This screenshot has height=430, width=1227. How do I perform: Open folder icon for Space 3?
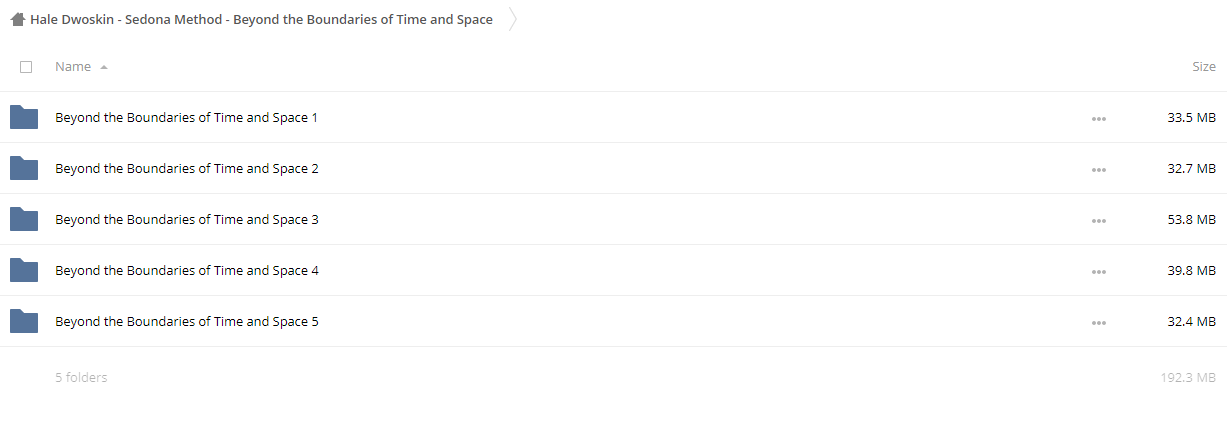pos(24,219)
